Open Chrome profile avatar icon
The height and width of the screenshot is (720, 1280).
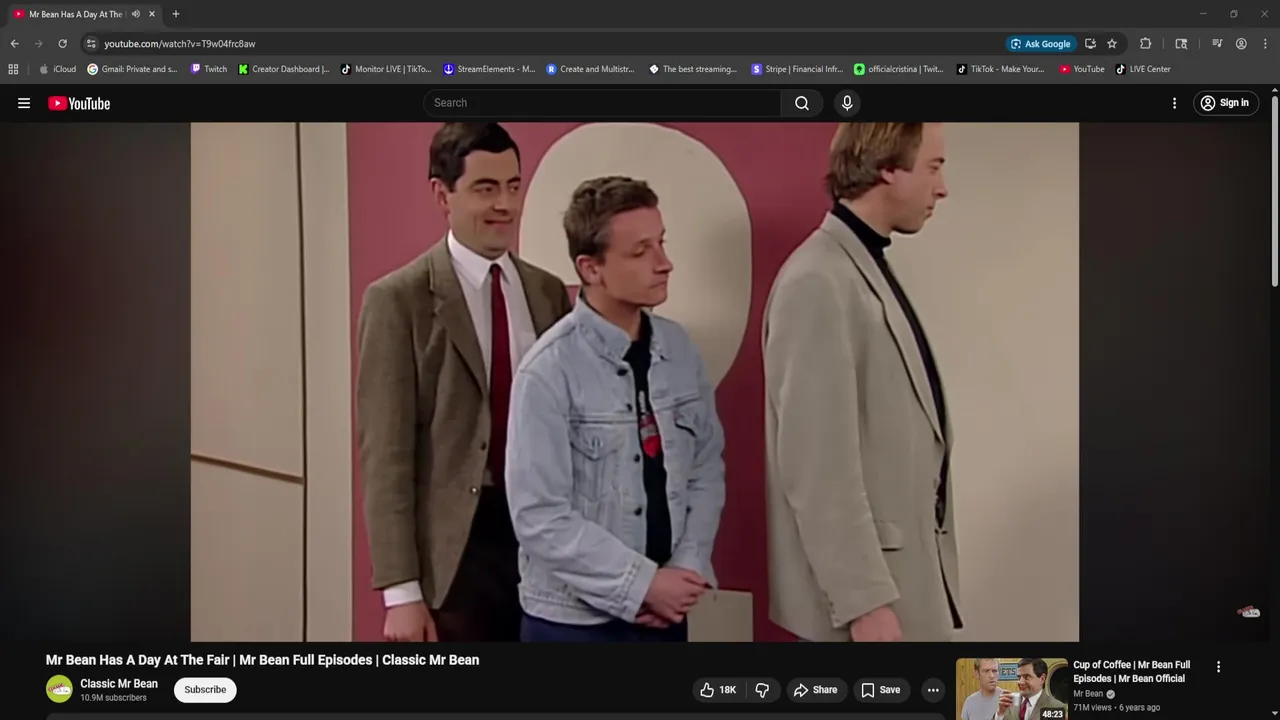click(1241, 44)
